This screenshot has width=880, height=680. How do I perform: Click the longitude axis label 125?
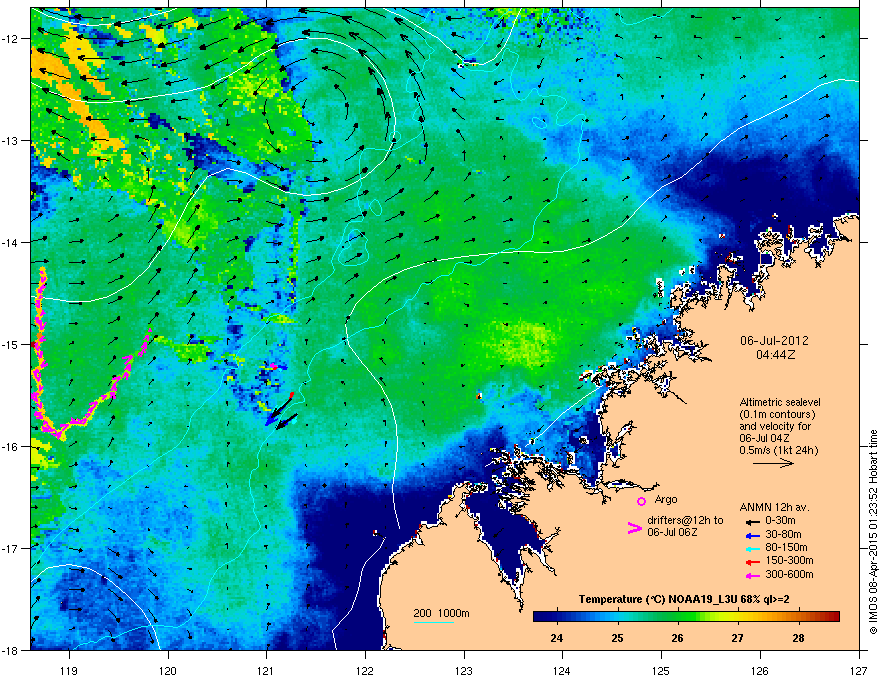(661, 671)
